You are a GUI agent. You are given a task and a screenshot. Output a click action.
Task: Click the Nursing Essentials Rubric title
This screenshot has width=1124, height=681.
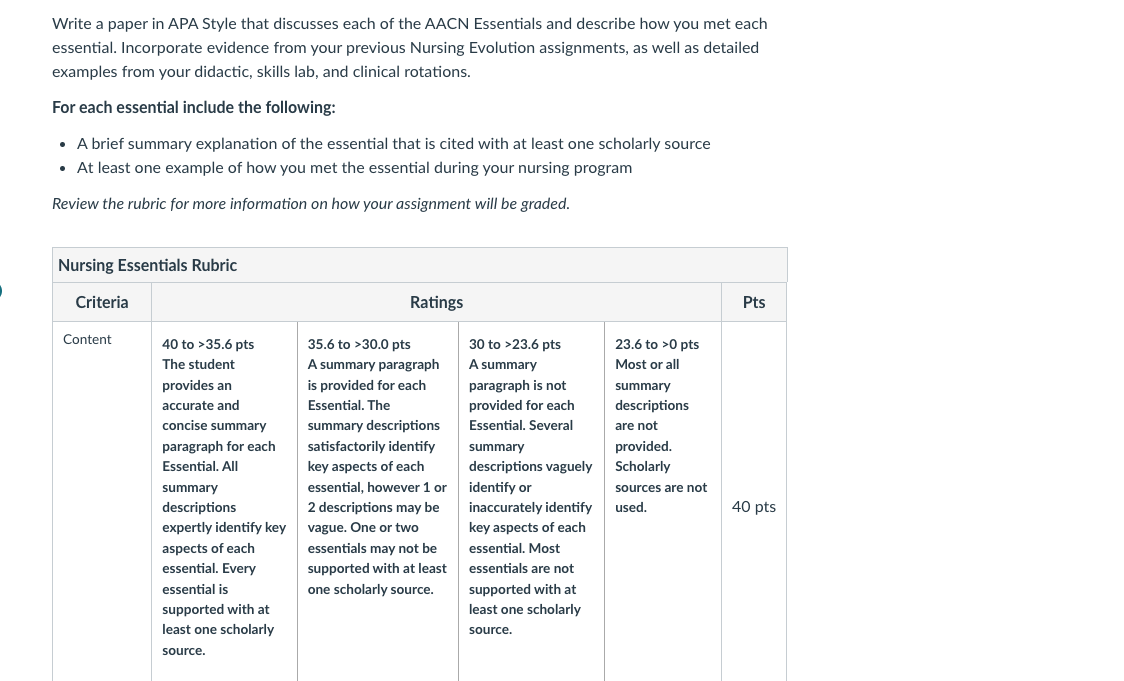coord(147,265)
